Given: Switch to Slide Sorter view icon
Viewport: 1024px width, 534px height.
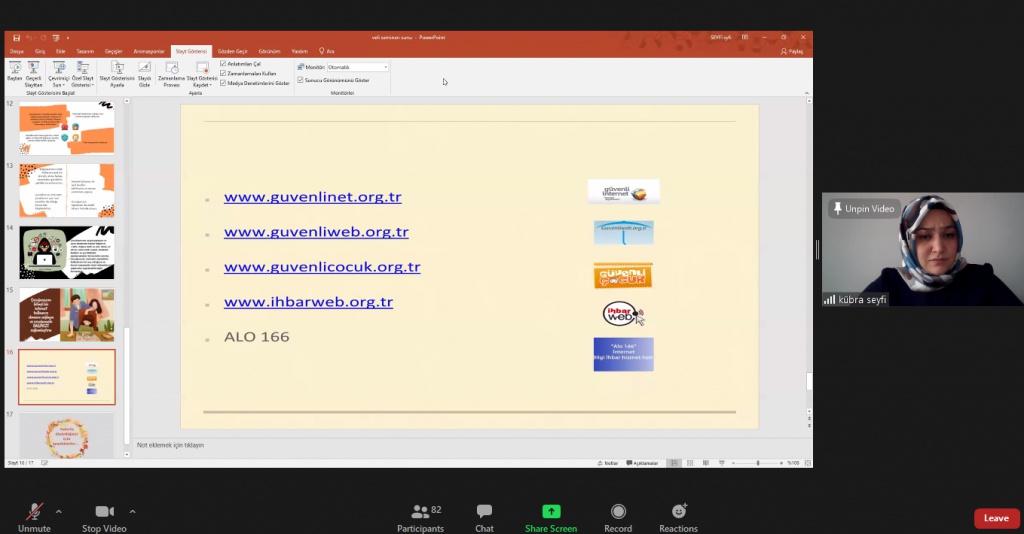Looking at the screenshot, I should click(x=690, y=463).
